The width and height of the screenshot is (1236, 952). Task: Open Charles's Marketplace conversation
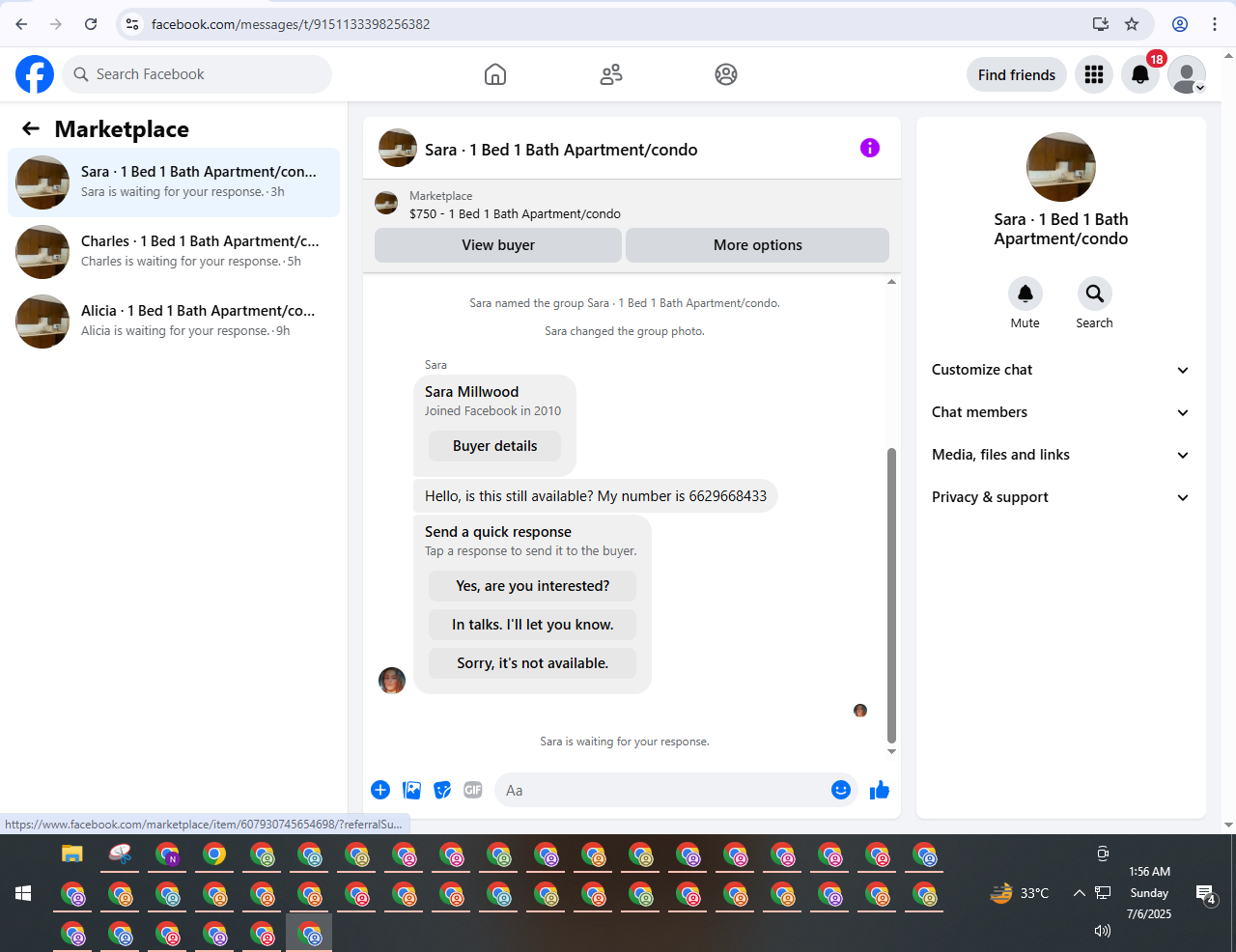174,252
